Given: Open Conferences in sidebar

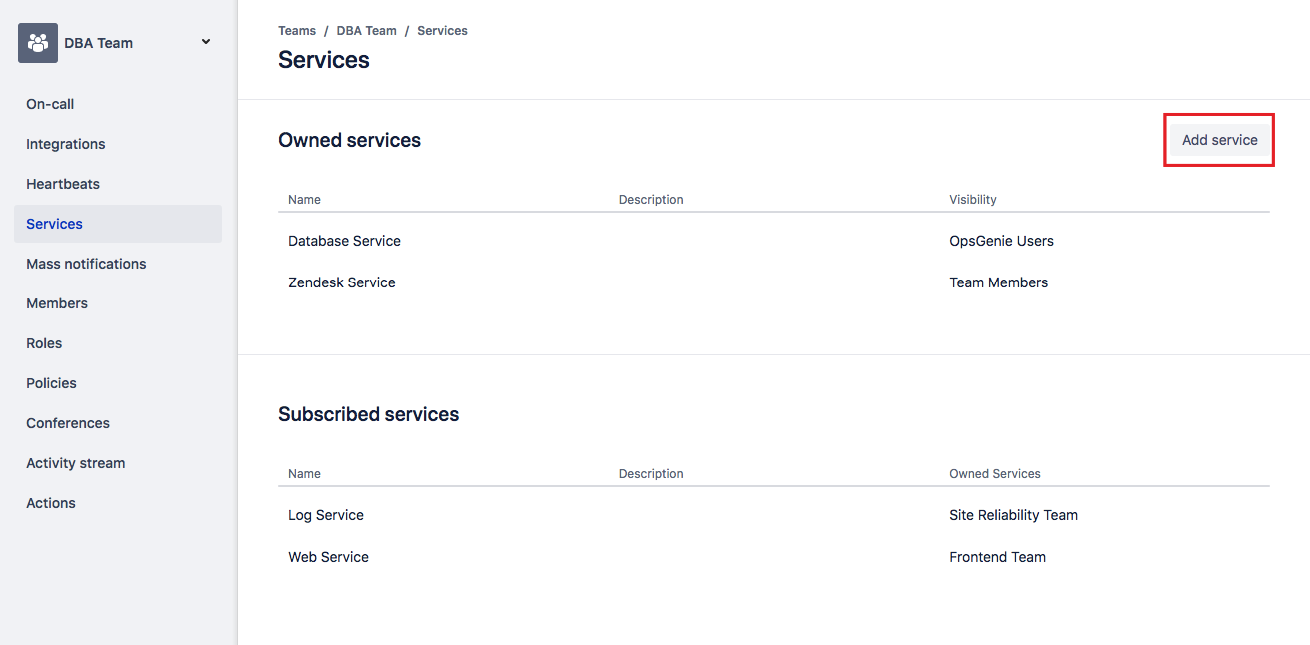Looking at the screenshot, I should point(68,423).
